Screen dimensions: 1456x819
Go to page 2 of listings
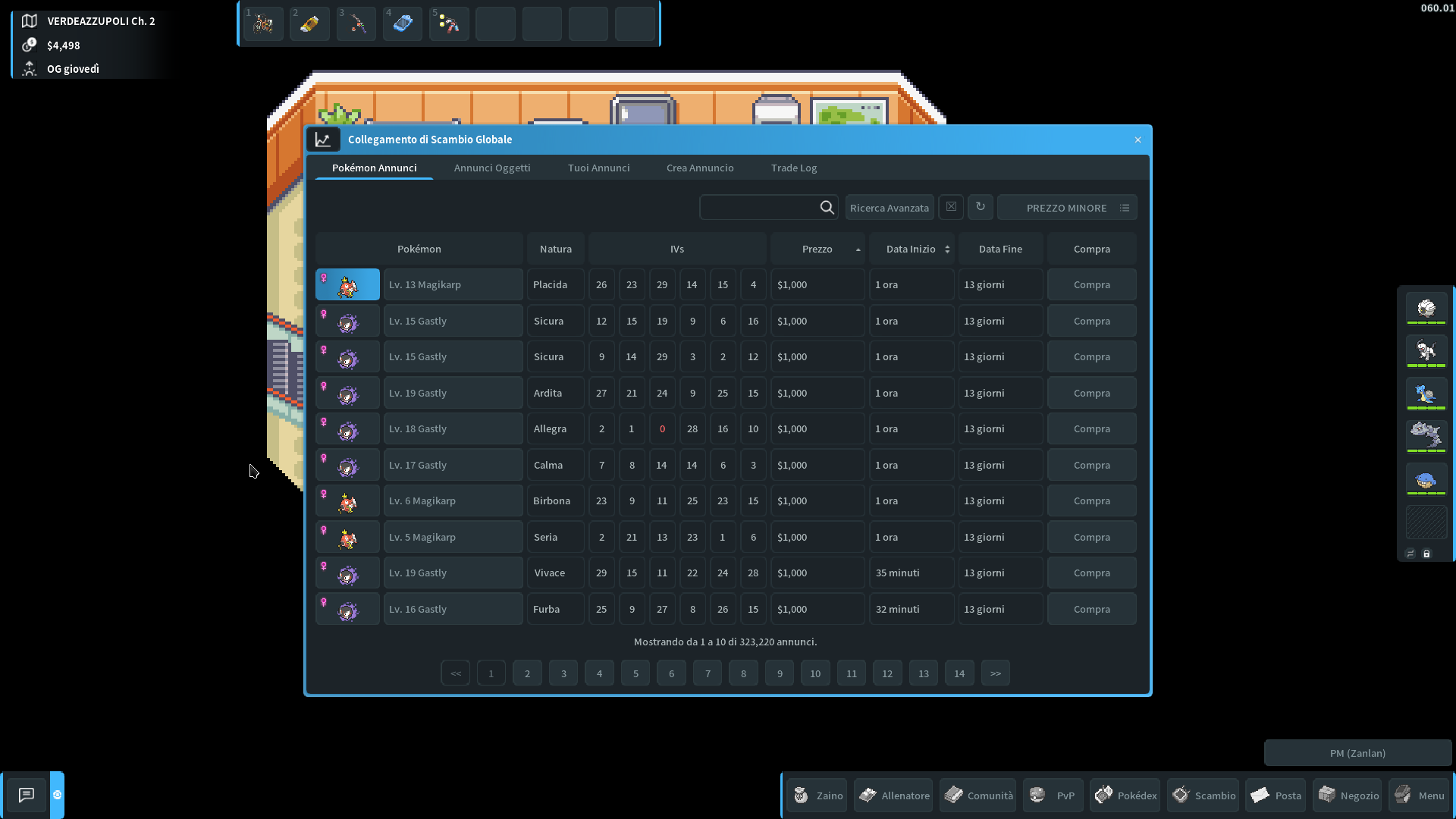pyautogui.click(x=527, y=673)
